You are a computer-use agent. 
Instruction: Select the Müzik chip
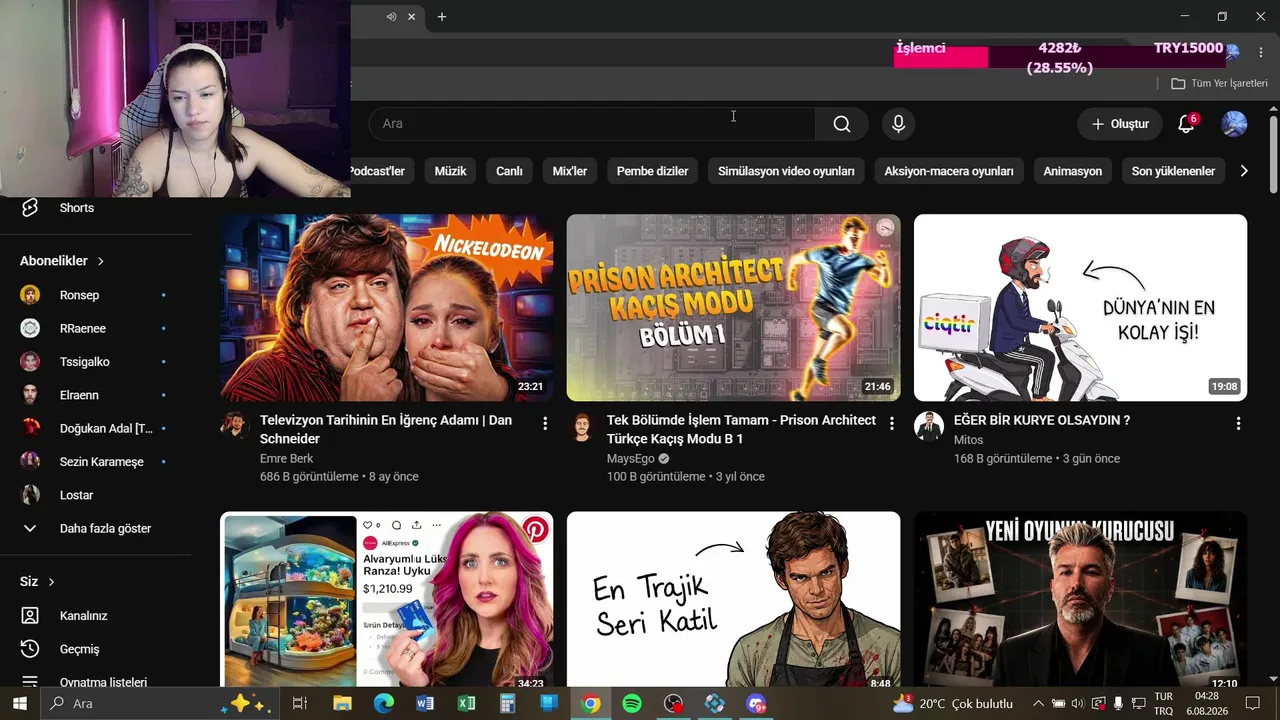(450, 171)
